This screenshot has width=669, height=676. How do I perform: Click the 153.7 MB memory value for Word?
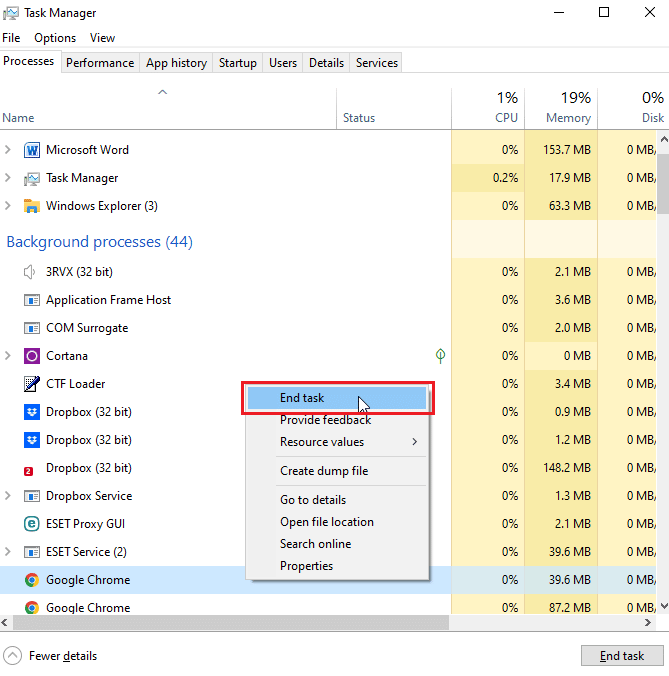tap(566, 150)
